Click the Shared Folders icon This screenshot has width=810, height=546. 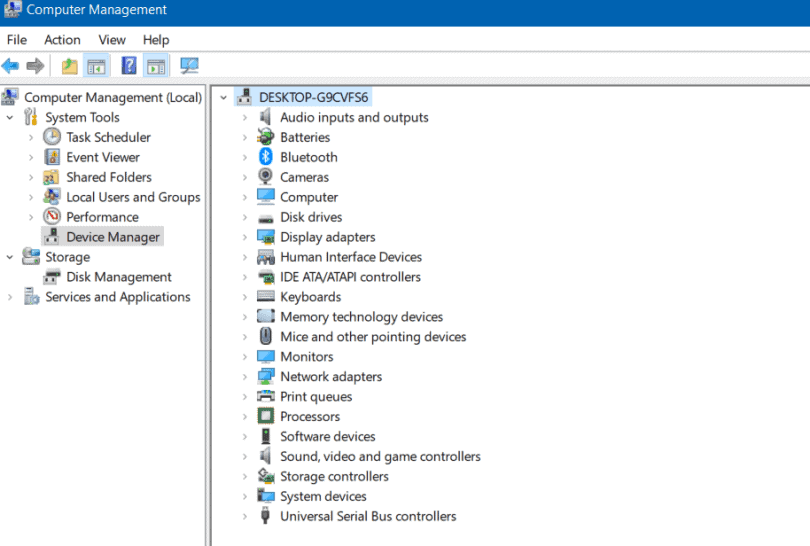coord(51,177)
